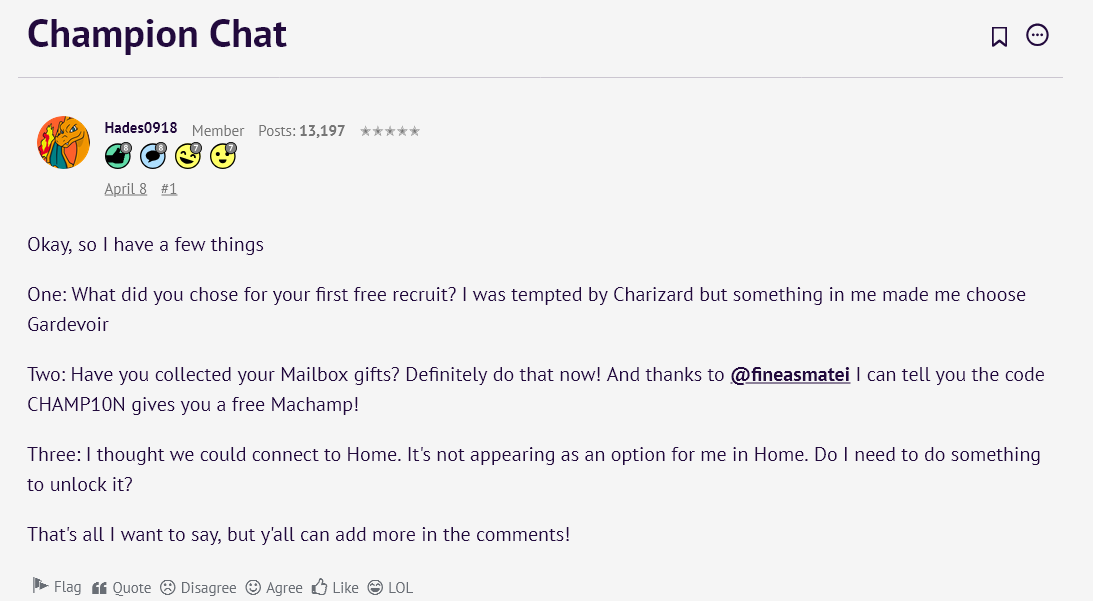The image size is (1093, 601).
Task: React with Agree to the post
Action: coord(275,588)
